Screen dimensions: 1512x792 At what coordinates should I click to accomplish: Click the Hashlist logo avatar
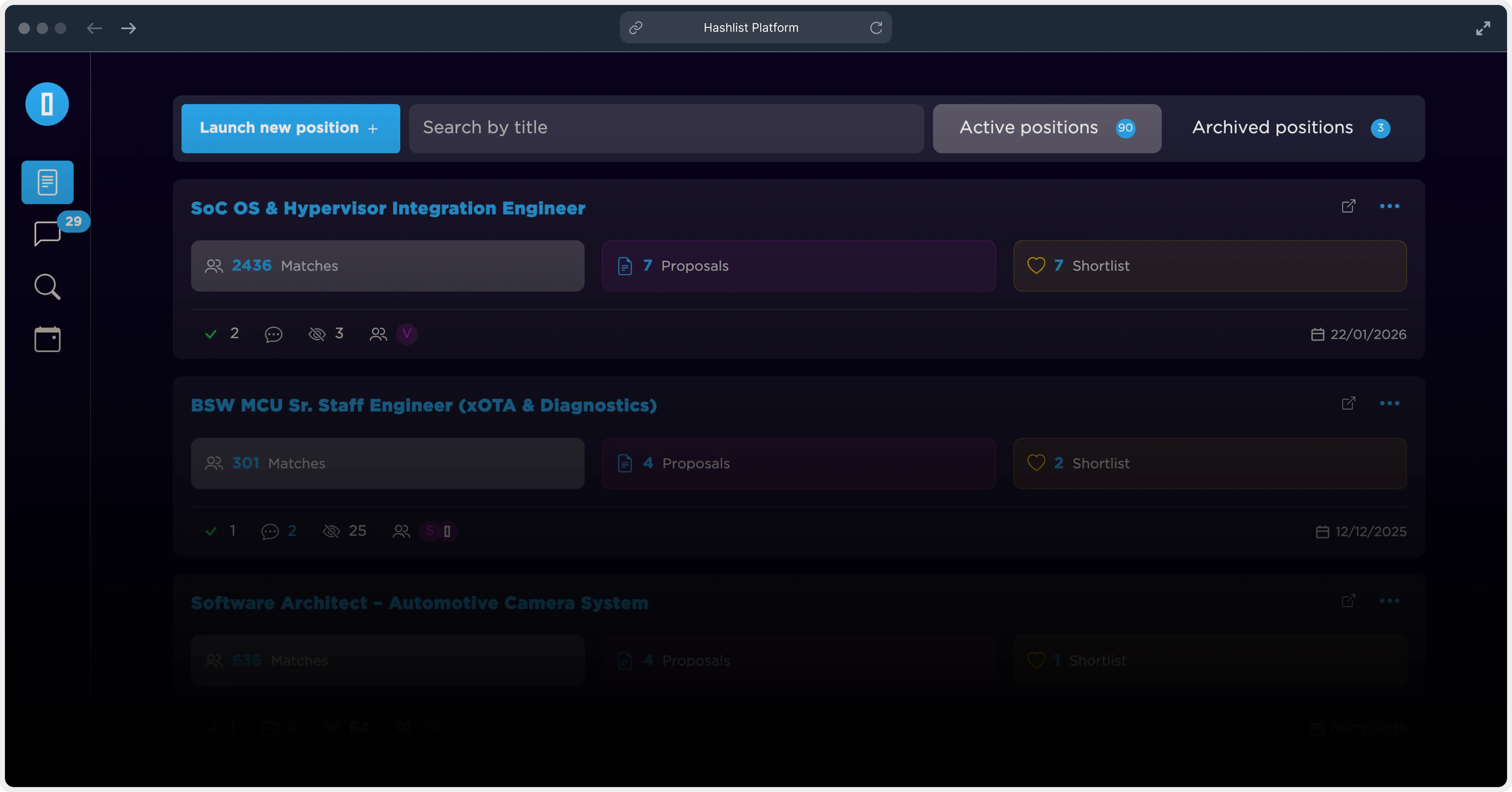tap(47, 104)
